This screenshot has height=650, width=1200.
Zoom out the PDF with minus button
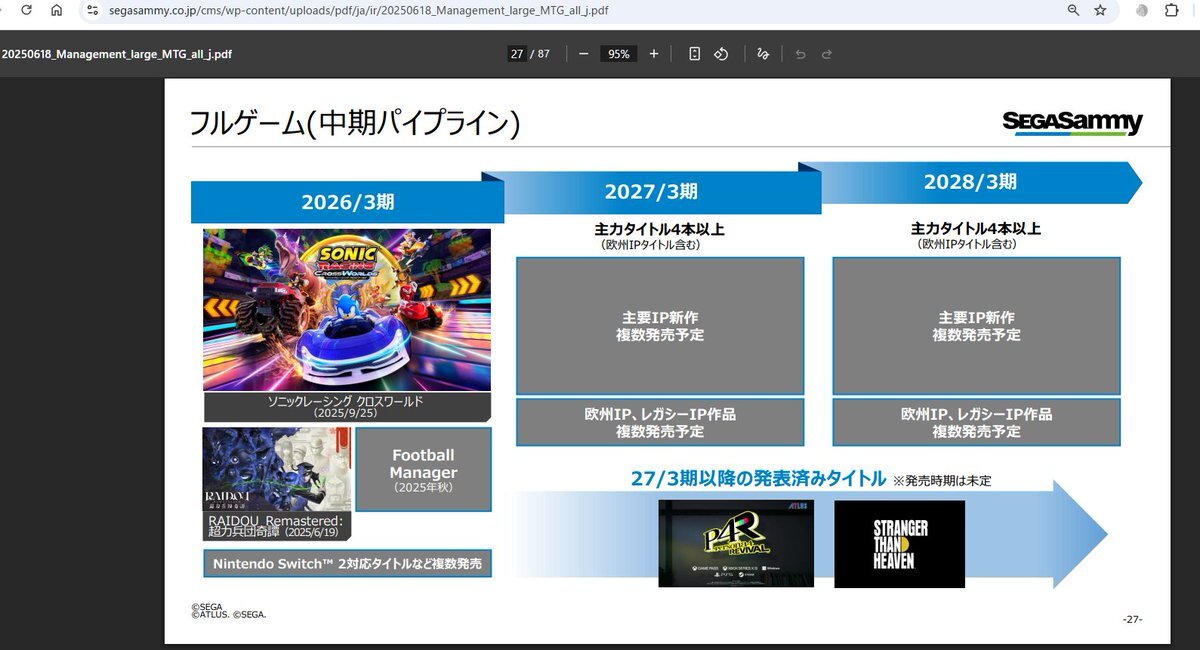pyautogui.click(x=583, y=54)
